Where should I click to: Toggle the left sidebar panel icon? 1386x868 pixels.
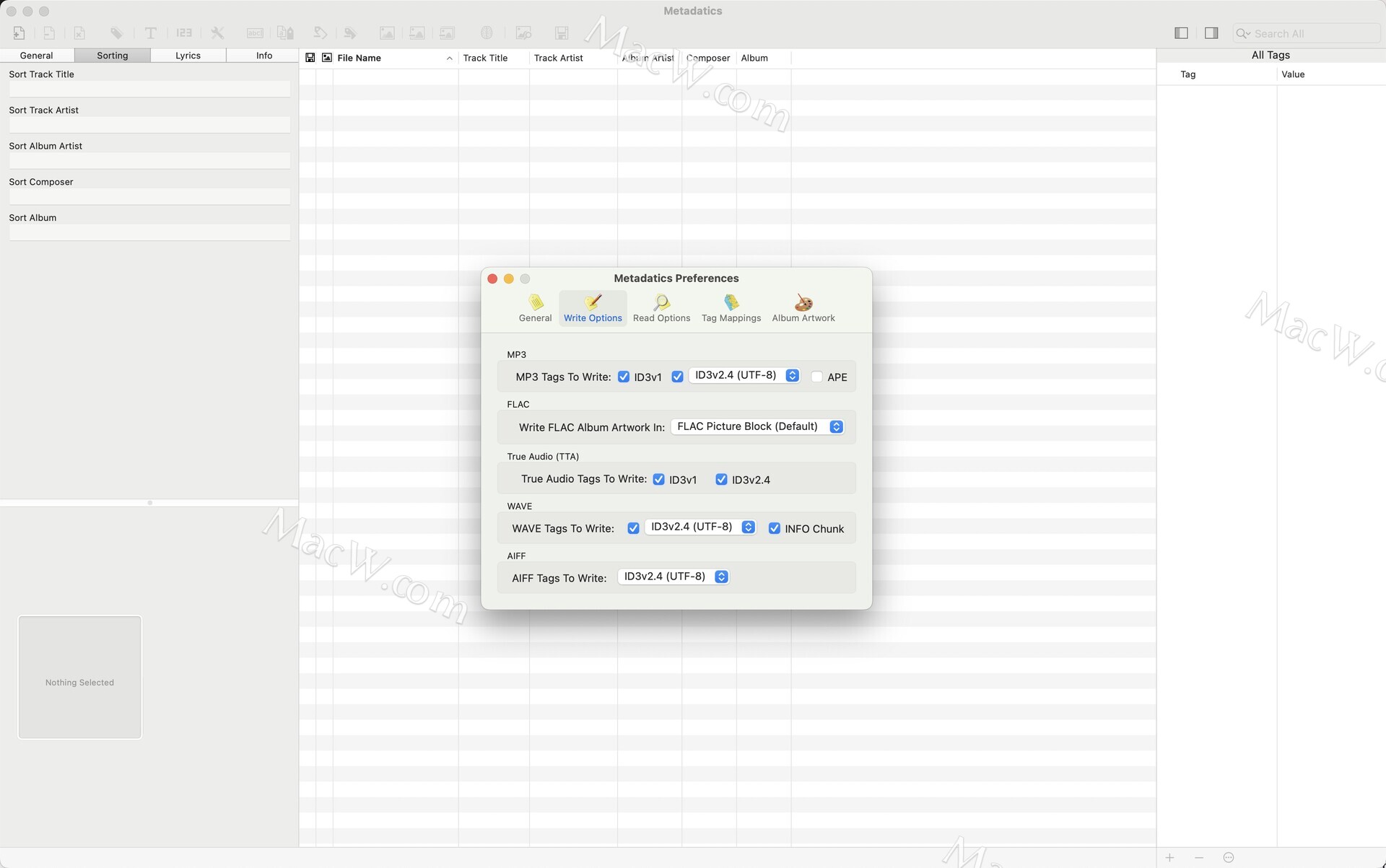[1181, 33]
